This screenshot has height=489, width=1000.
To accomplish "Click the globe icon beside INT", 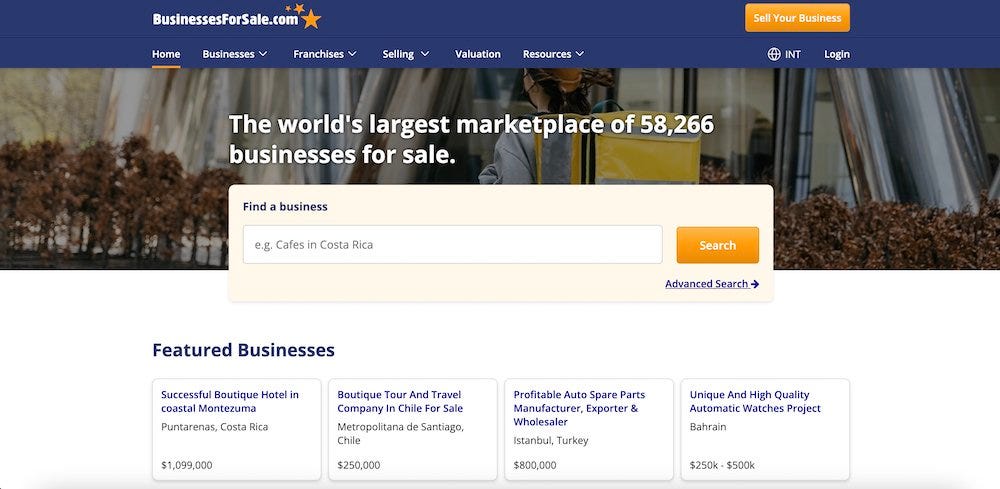I will coord(774,54).
